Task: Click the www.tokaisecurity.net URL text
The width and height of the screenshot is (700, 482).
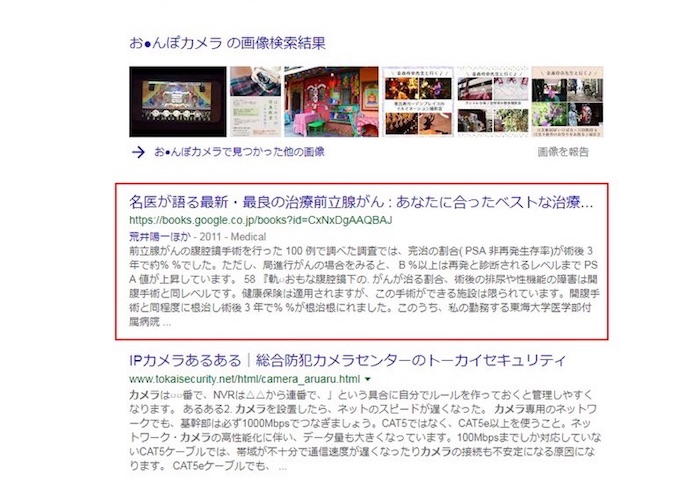Action: 243,381
